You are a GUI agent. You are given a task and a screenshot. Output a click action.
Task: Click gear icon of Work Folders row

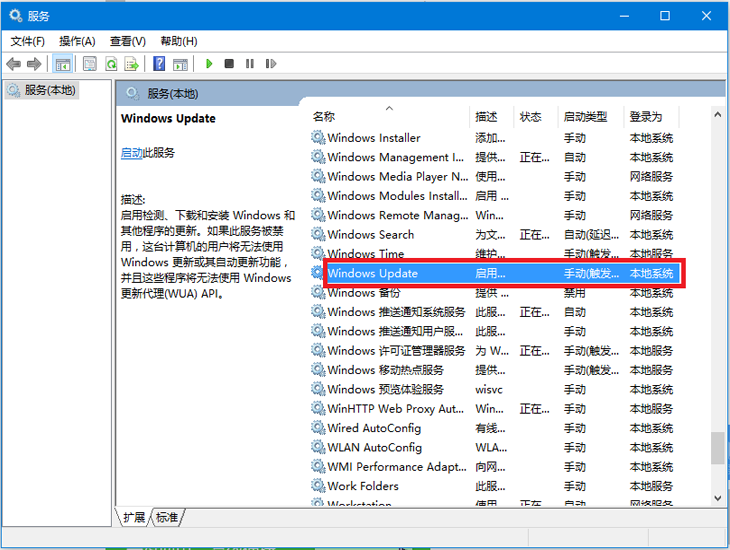(x=318, y=485)
